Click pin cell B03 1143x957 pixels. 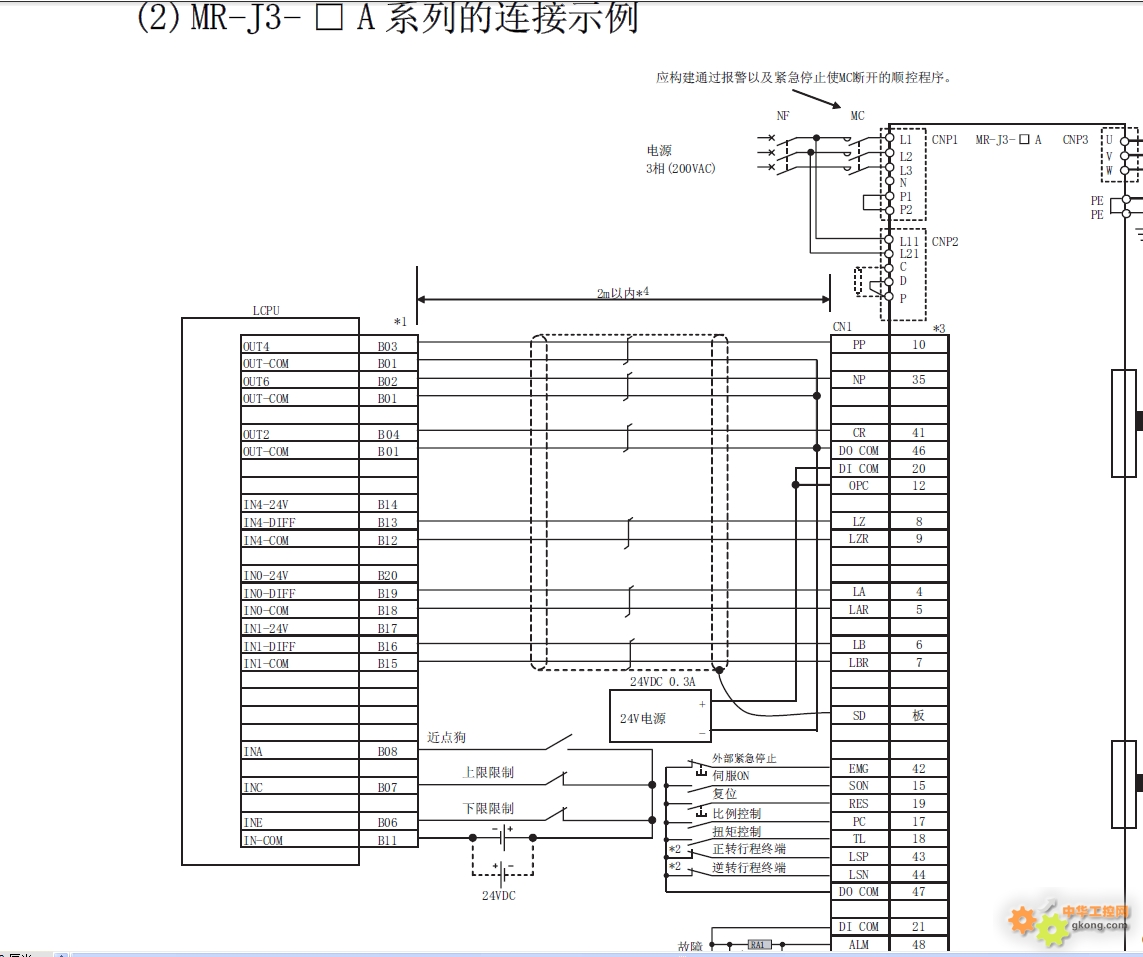(x=388, y=345)
